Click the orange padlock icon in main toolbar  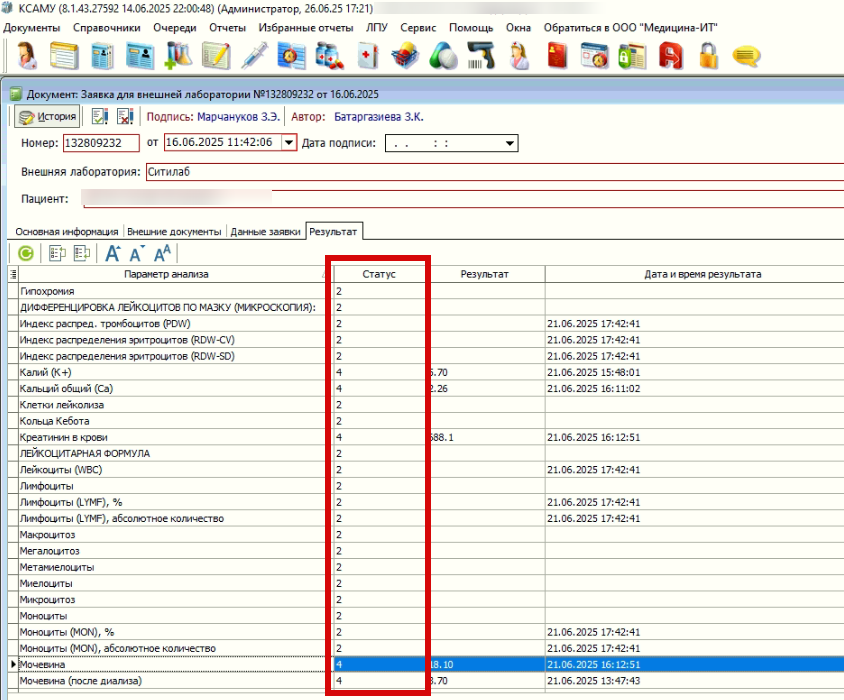coord(708,55)
